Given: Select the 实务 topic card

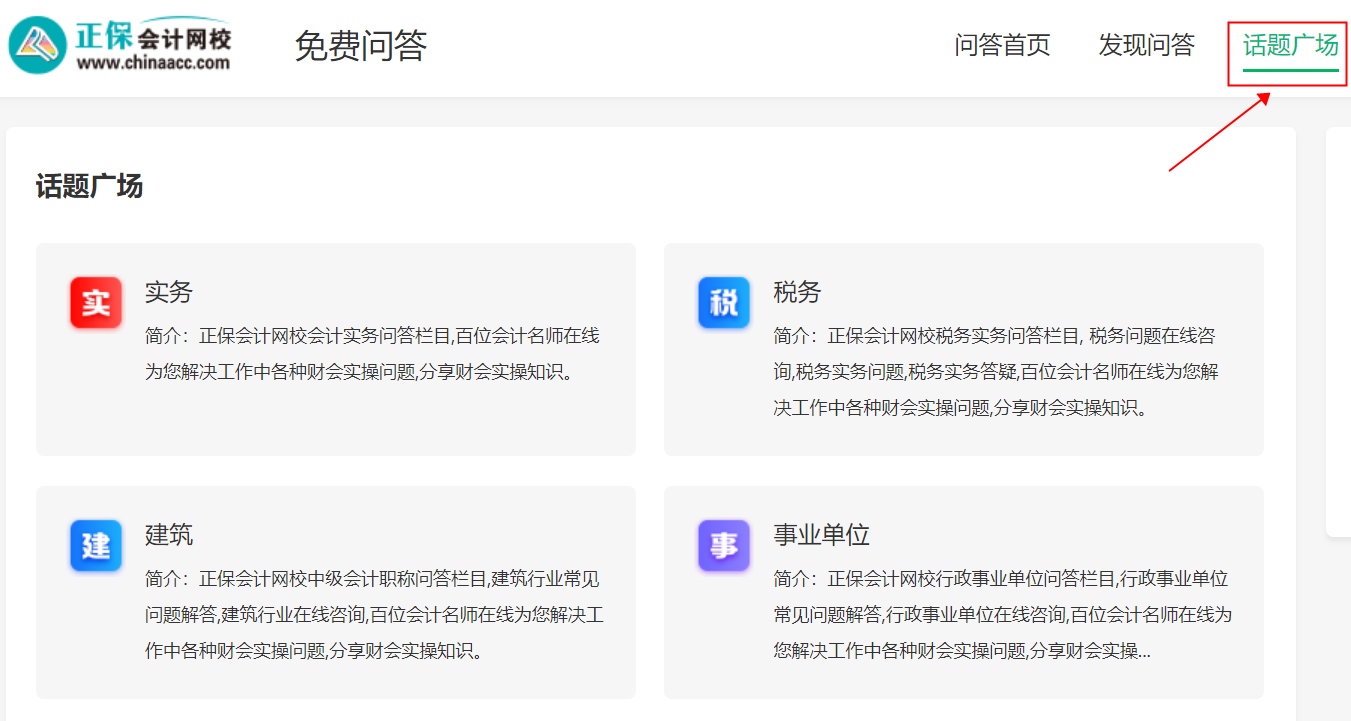Looking at the screenshot, I should coord(335,347).
